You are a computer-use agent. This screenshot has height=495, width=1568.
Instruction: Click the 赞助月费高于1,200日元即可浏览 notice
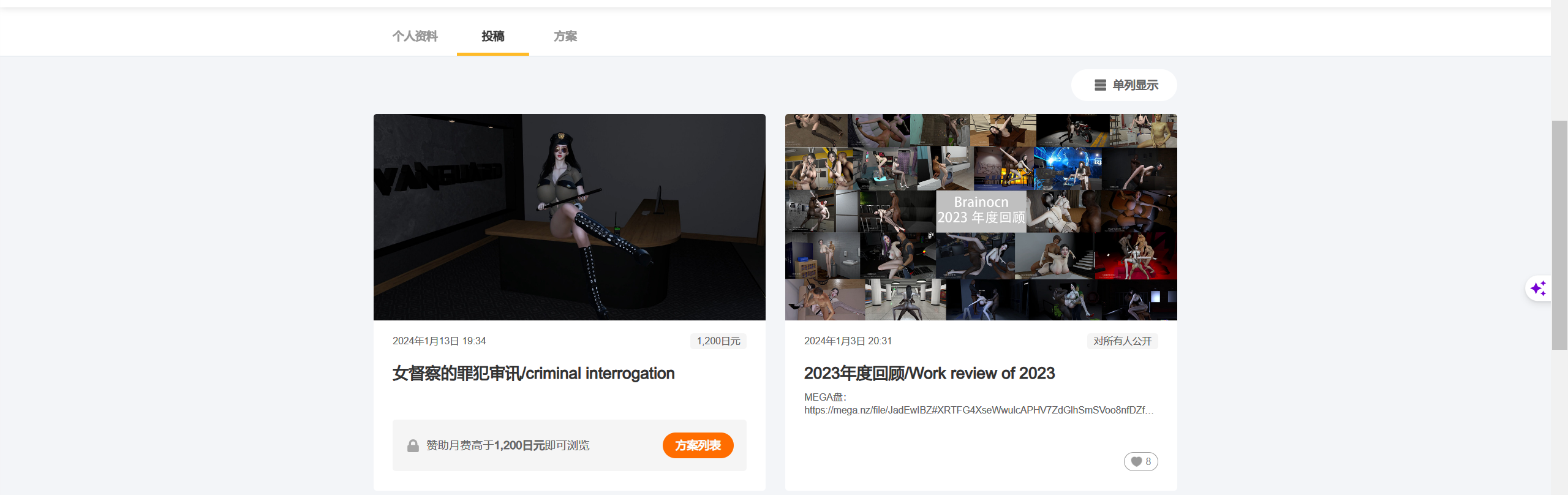pos(508,445)
